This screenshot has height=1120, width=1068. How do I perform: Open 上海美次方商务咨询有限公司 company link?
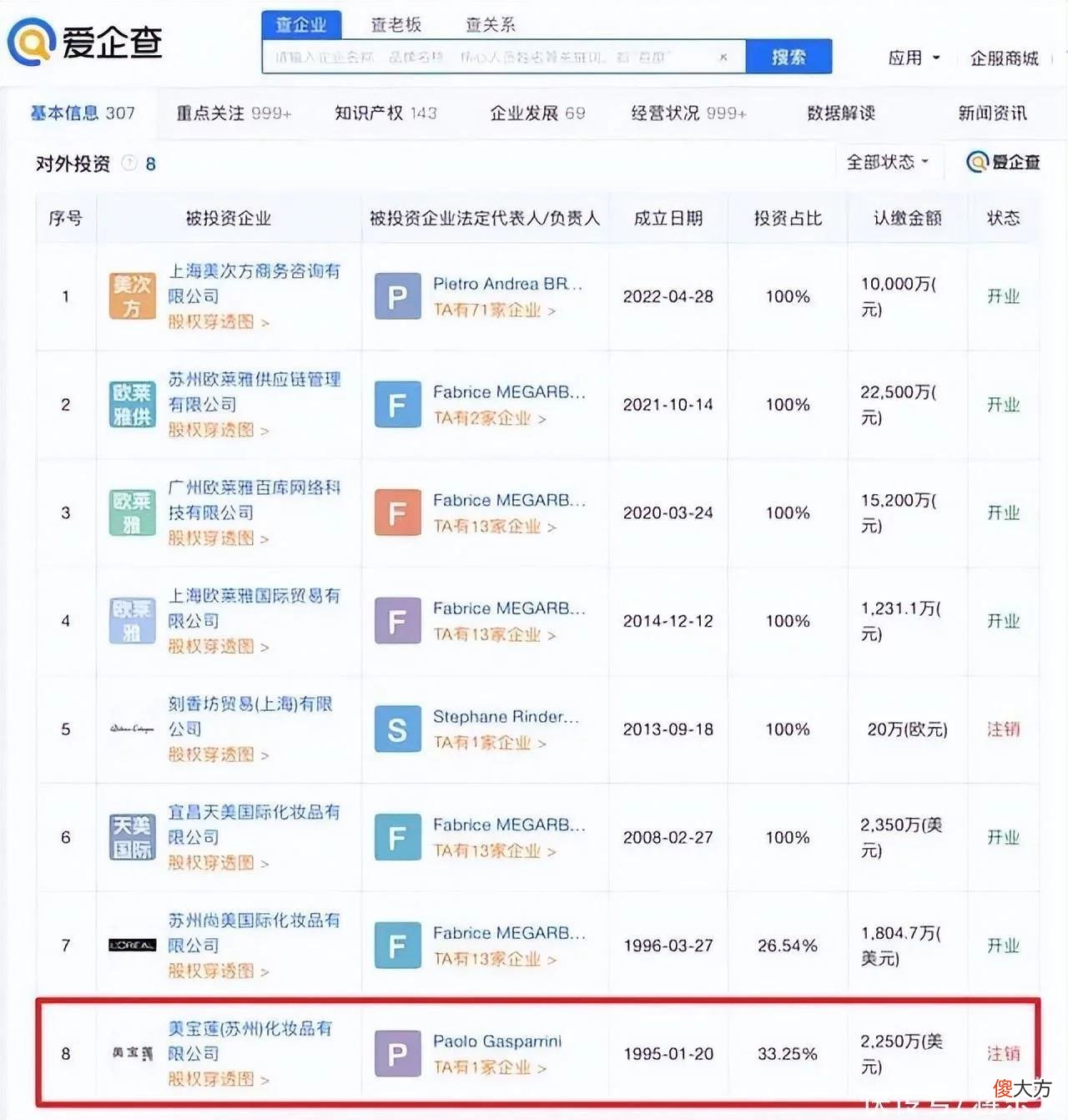pyautogui.click(x=254, y=284)
